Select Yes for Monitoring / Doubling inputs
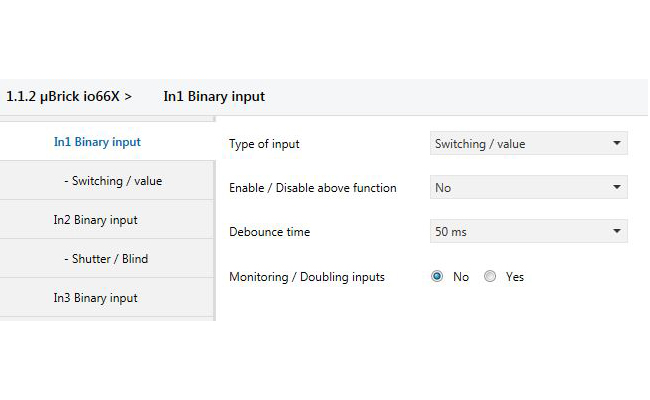This screenshot has height=400, width=650. click(x=490, y=277)
